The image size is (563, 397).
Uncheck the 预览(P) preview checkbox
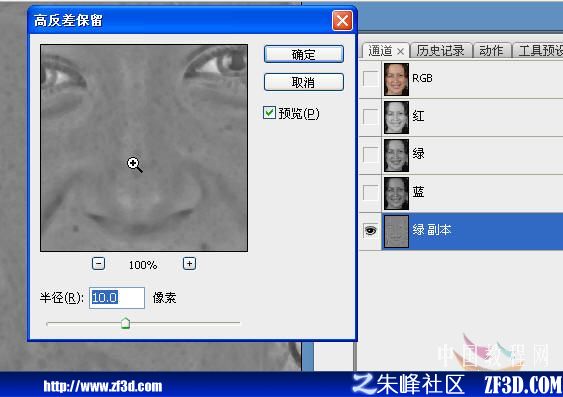pos(269,113)
